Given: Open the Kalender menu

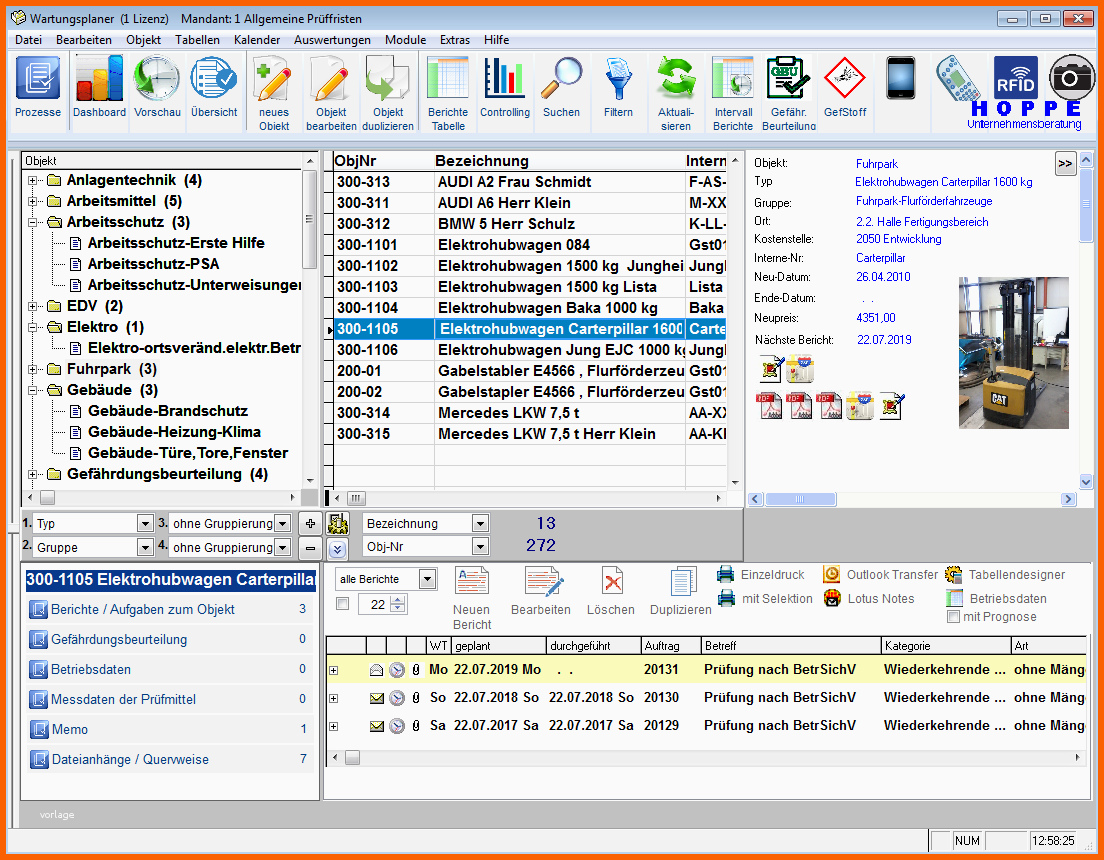Looking at the screenshot, I should coord(257,40).
